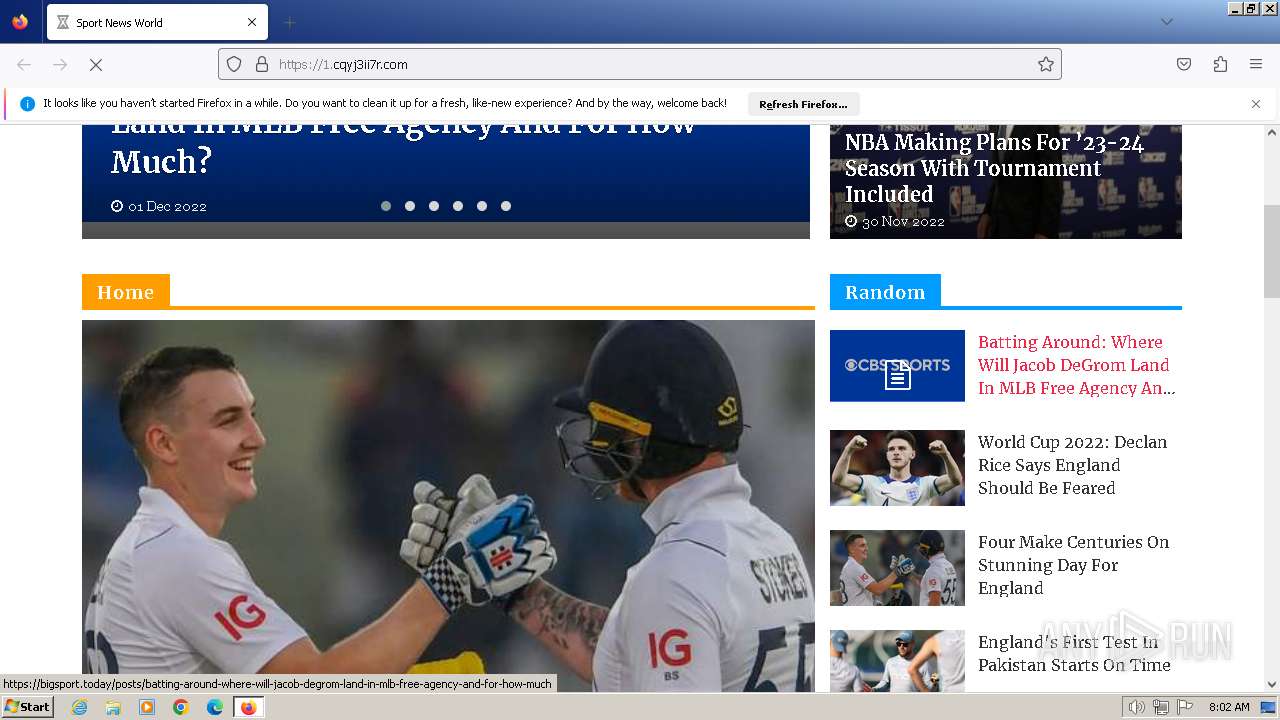Open England's First Test In Pakistan article
The width and height of the screenshot is (1280, 720).
(x=1074, y=654)
